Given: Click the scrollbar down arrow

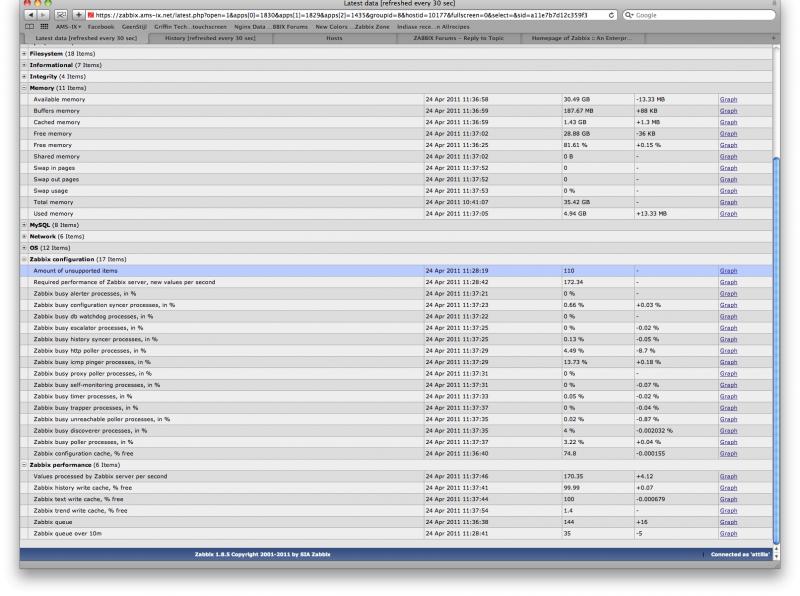Looking at the screenshot, I should click(x=776, y=556).
